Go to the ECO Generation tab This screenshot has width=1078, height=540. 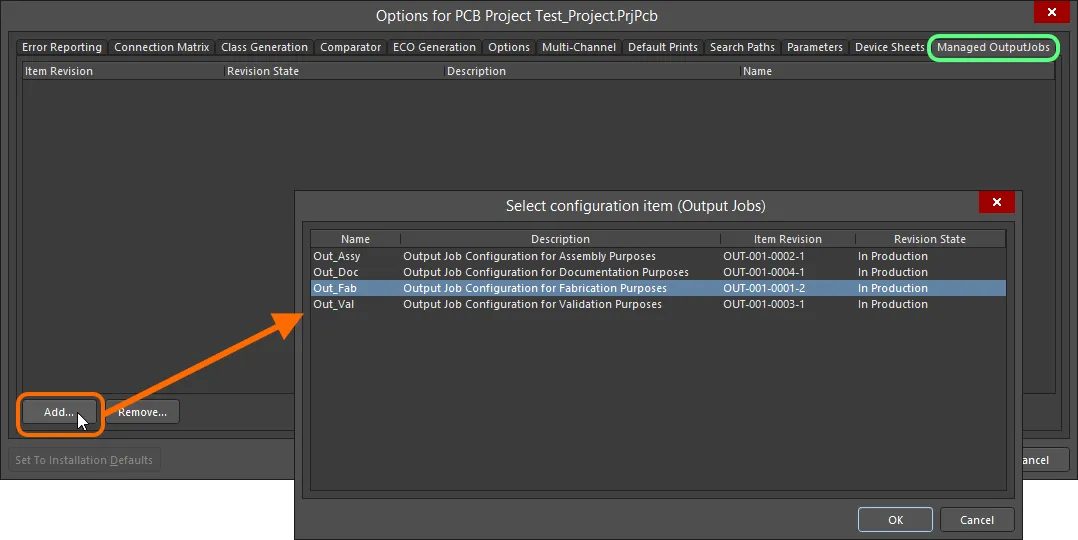tap(434, 47)
